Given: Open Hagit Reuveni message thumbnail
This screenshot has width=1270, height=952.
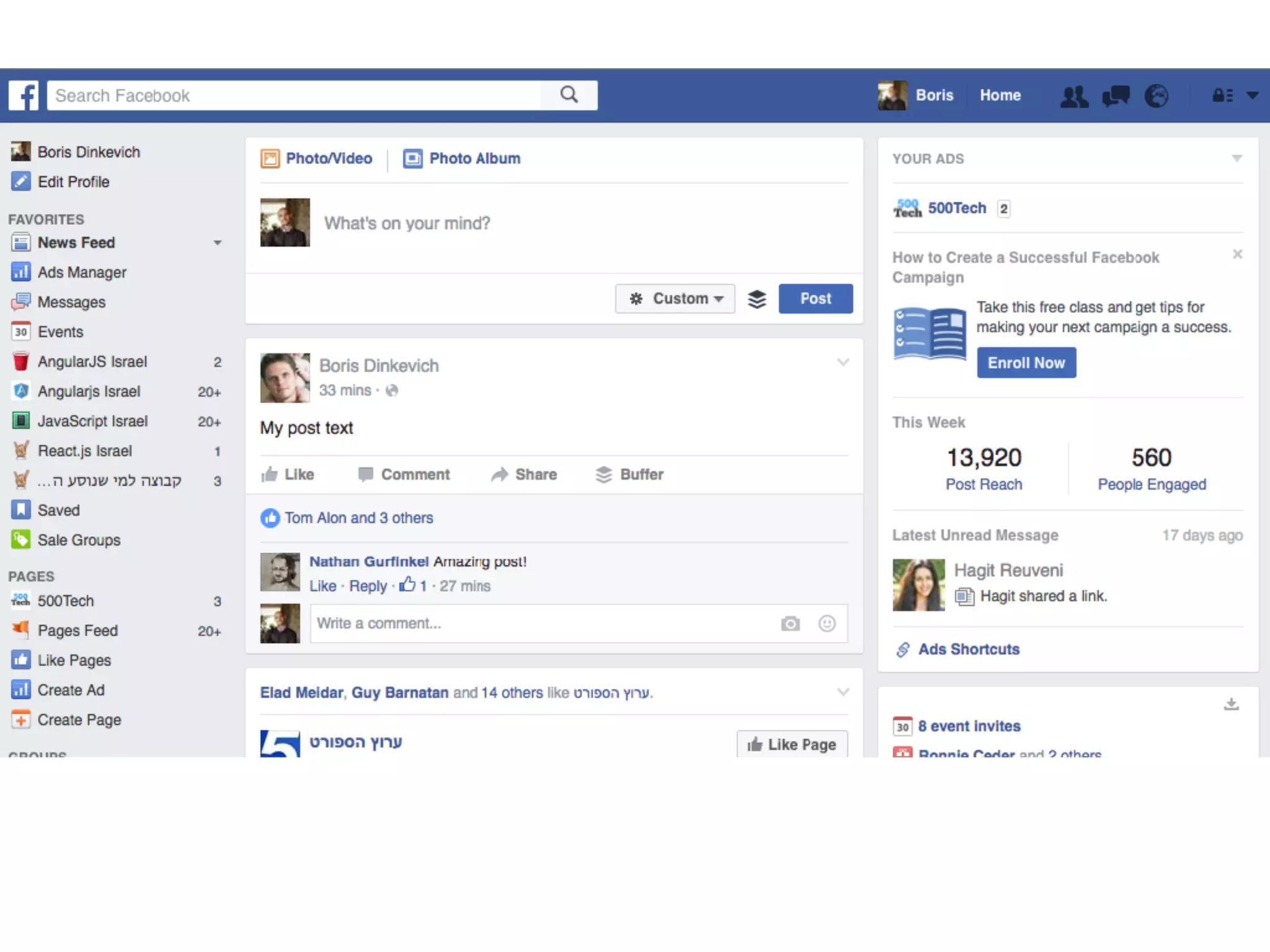Looking at the screenshot, I should 918,585.
